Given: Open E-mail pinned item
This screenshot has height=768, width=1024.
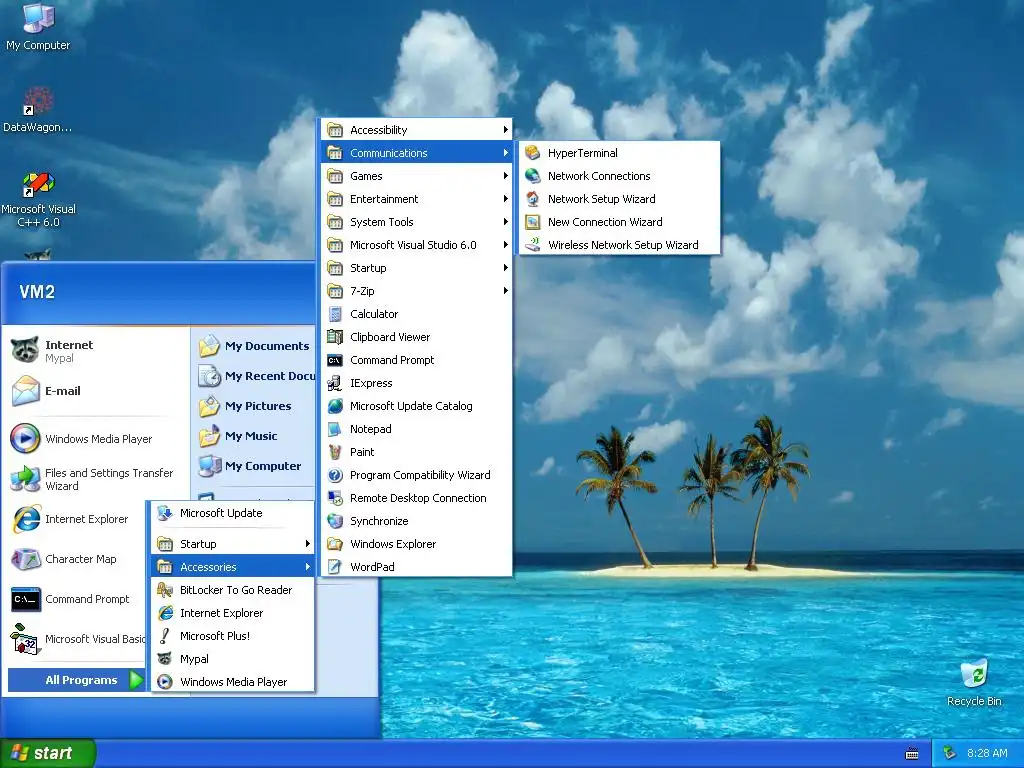Looking at the screenshot, I should pos(95,391).
